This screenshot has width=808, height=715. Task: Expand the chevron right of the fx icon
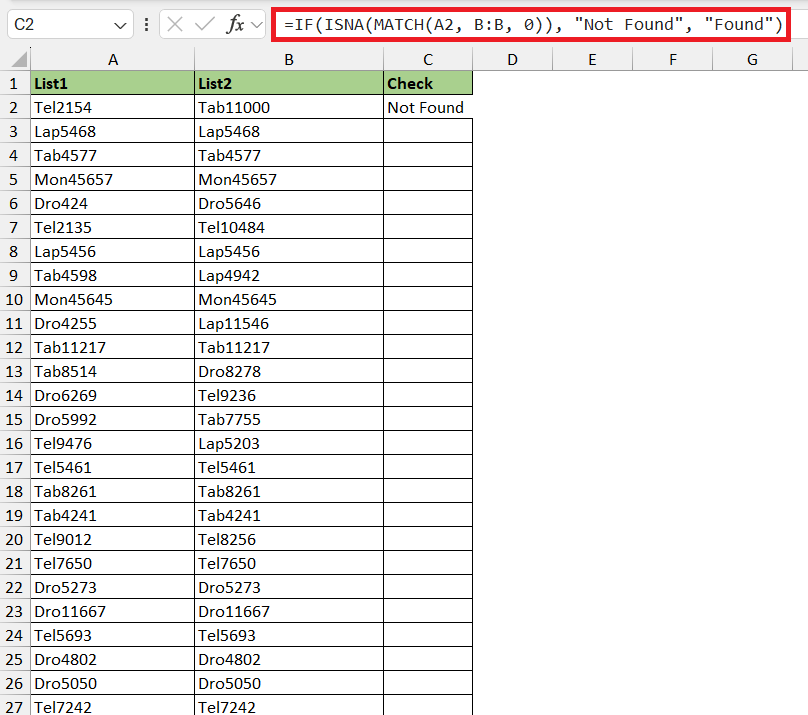click(257, 25)
